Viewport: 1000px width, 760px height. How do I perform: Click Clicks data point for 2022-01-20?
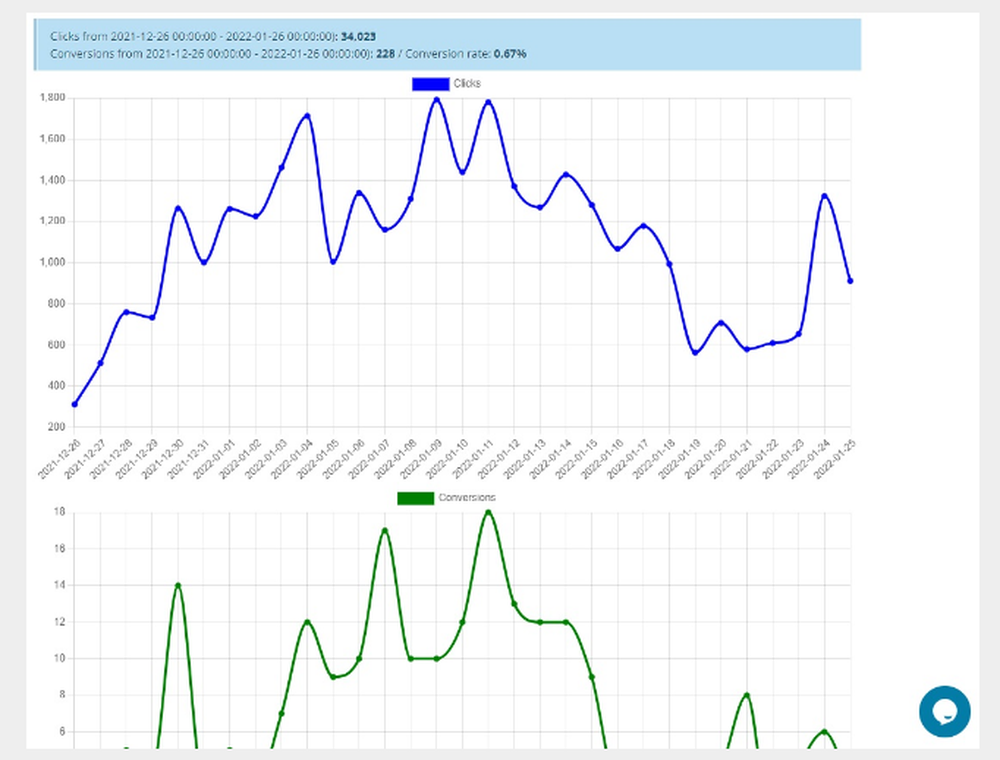click(x=721, y=323)
